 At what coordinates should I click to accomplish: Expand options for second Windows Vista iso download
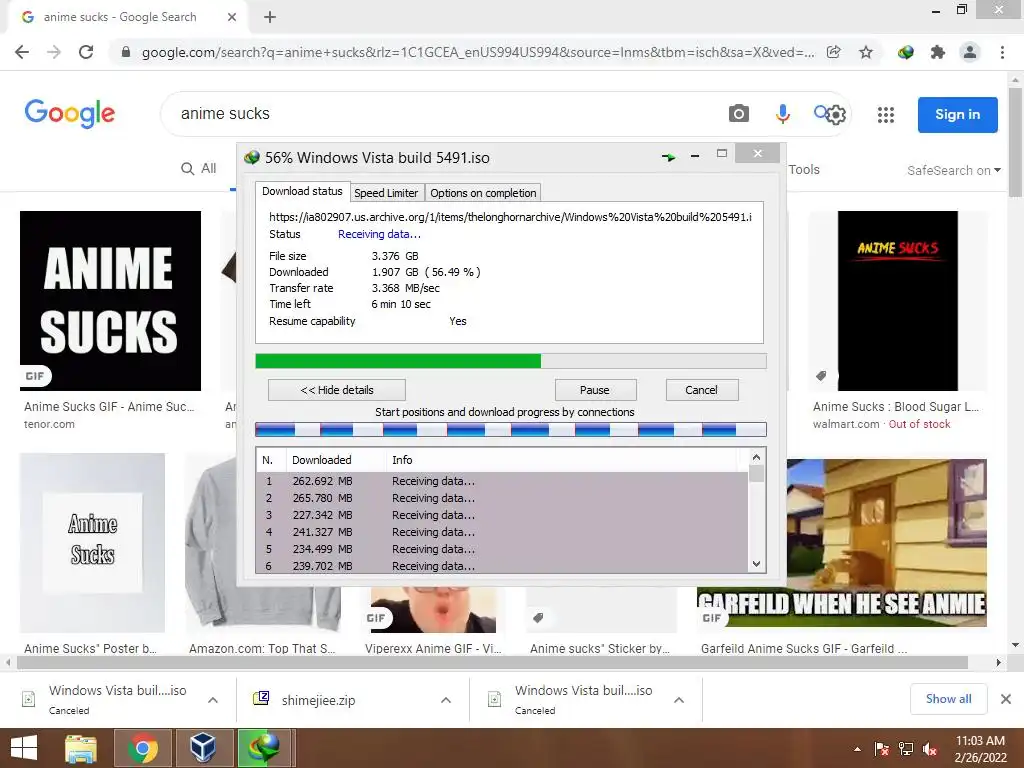[x=679, y=700]
